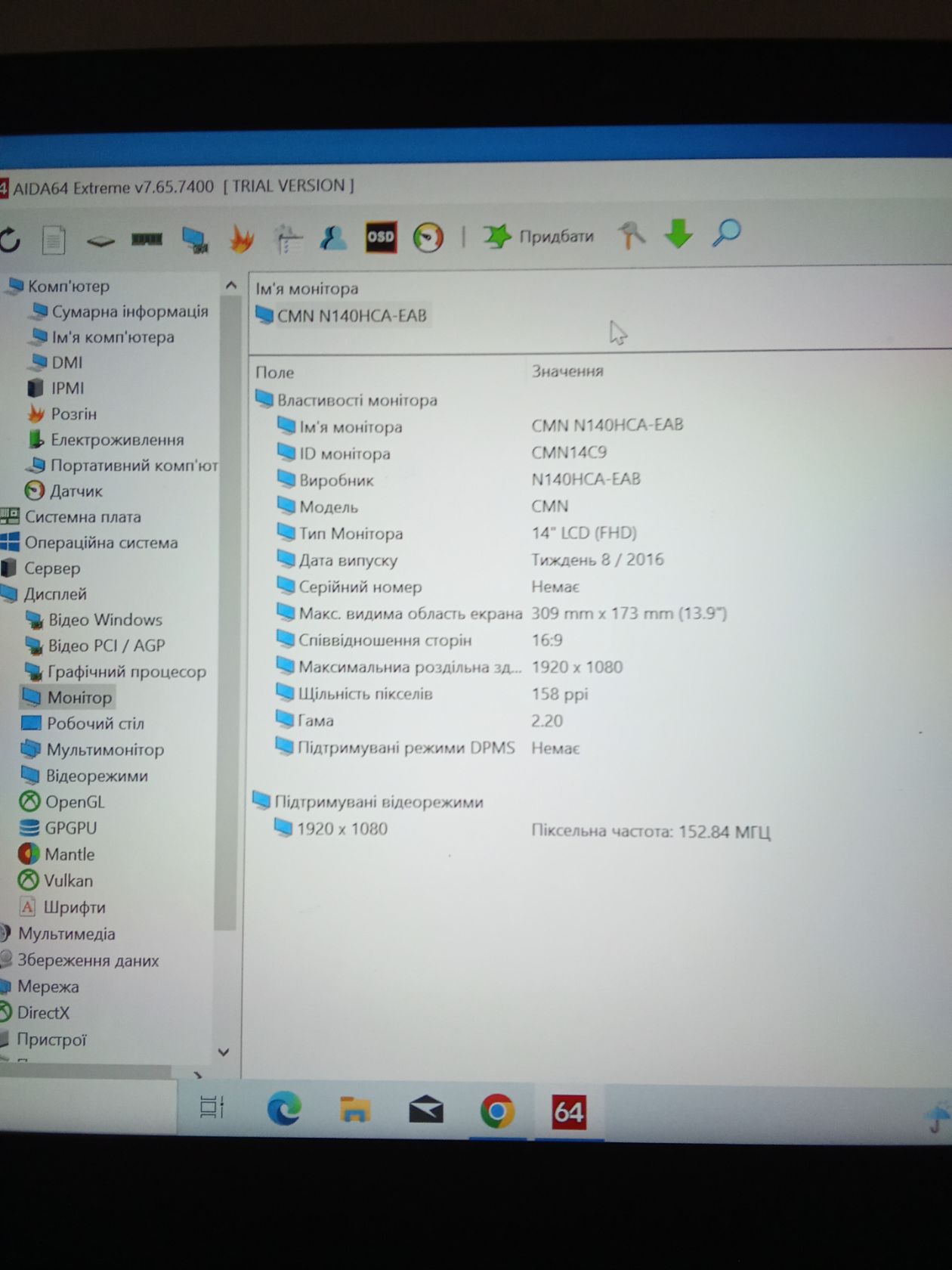This screenshot has width=952, height=1270.
Task: Open Microsoft Edge from the taskbar
Action: pyautogui.click(x=284, y=1110)
